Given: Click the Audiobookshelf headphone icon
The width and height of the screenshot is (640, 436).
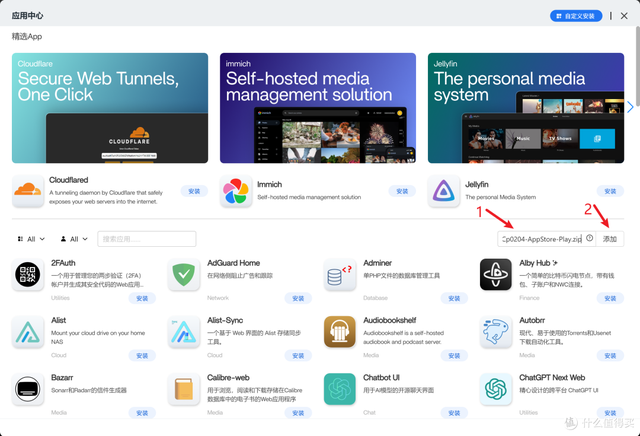Looking at the screenshot, I should click(x=340, y=331).
